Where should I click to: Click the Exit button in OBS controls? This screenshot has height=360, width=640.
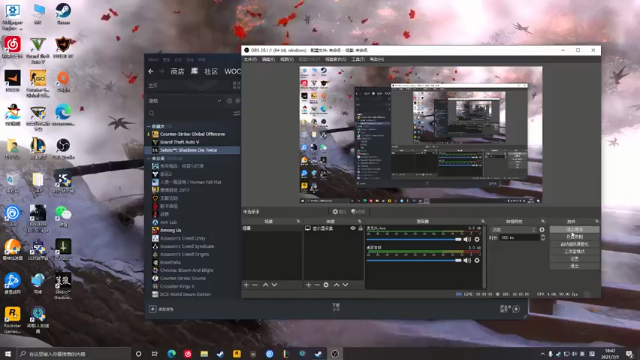coord(574,266)
